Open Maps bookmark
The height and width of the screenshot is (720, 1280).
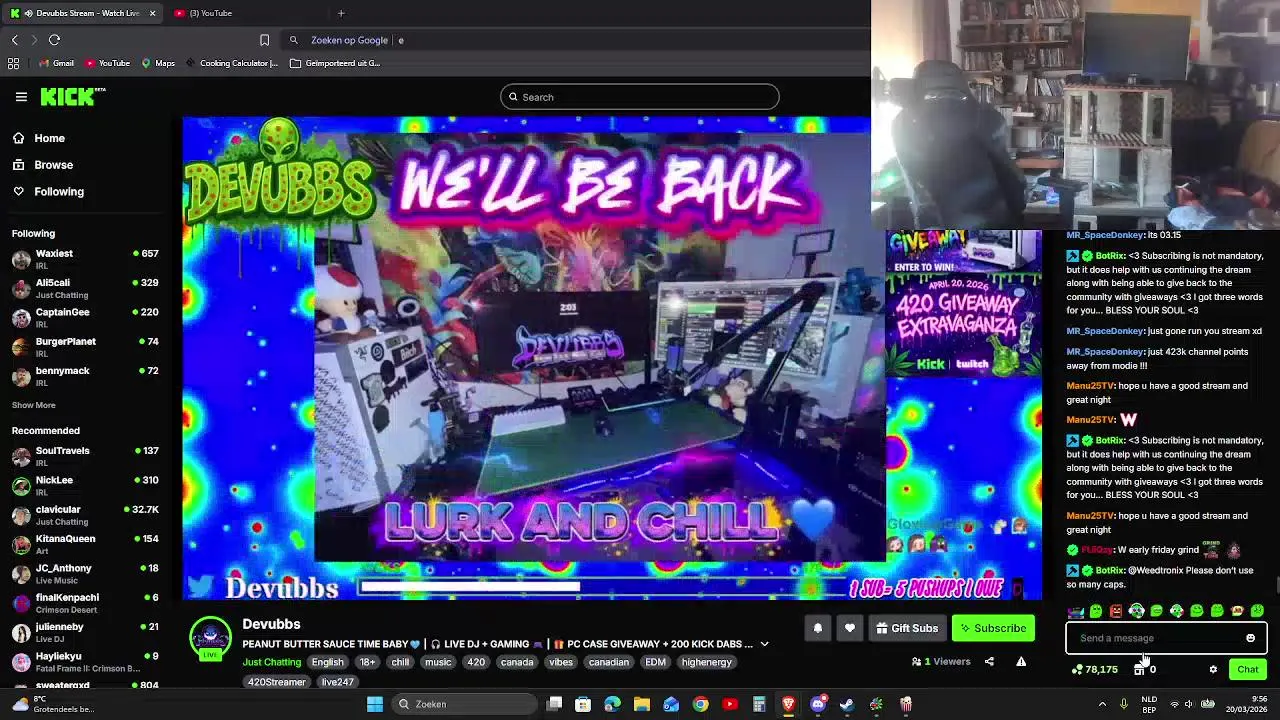click(158, 63)
